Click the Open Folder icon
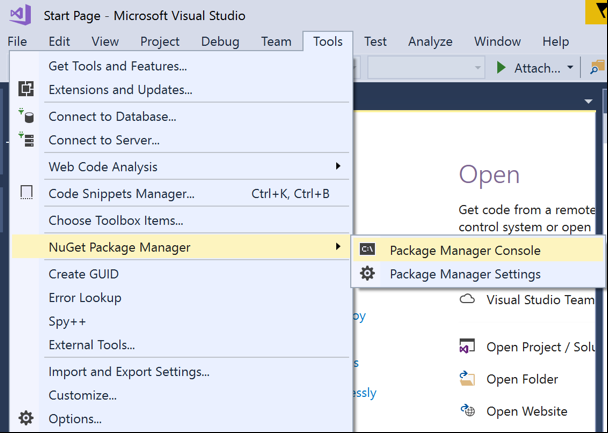Image resolution: width=608 pixels, height=433 pixels. click(467, 378)
